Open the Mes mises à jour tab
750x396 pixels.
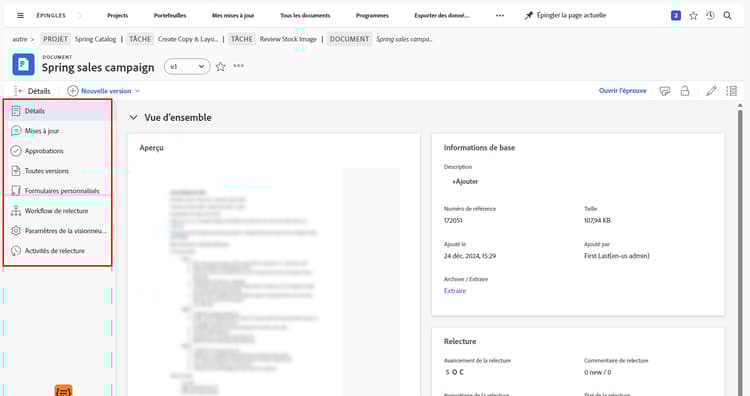coord(233,15)
